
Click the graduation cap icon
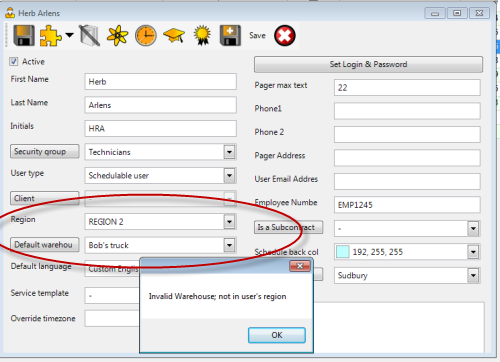174,35
